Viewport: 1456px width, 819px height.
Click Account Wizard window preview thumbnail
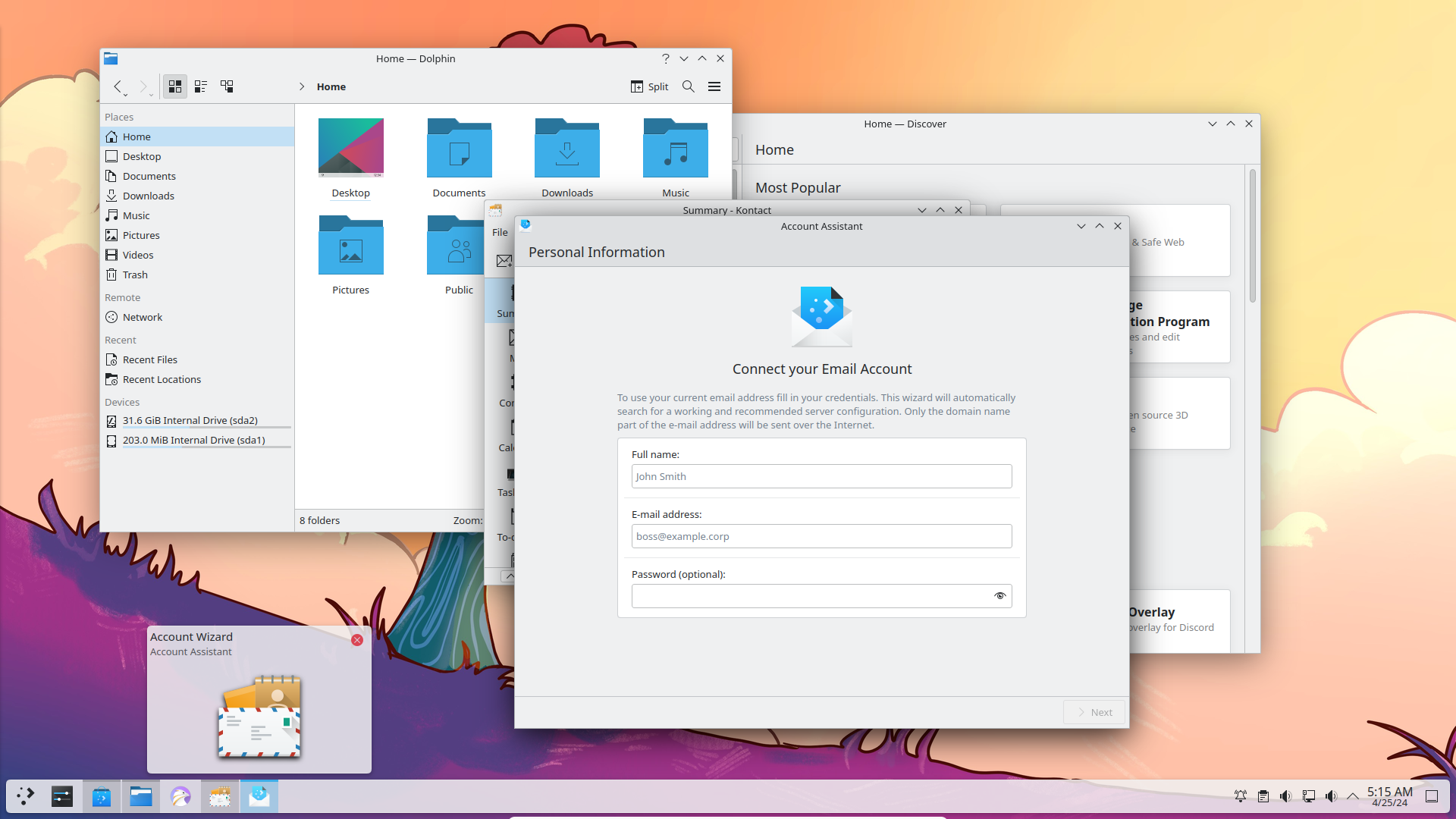click(x=259, y=716)
